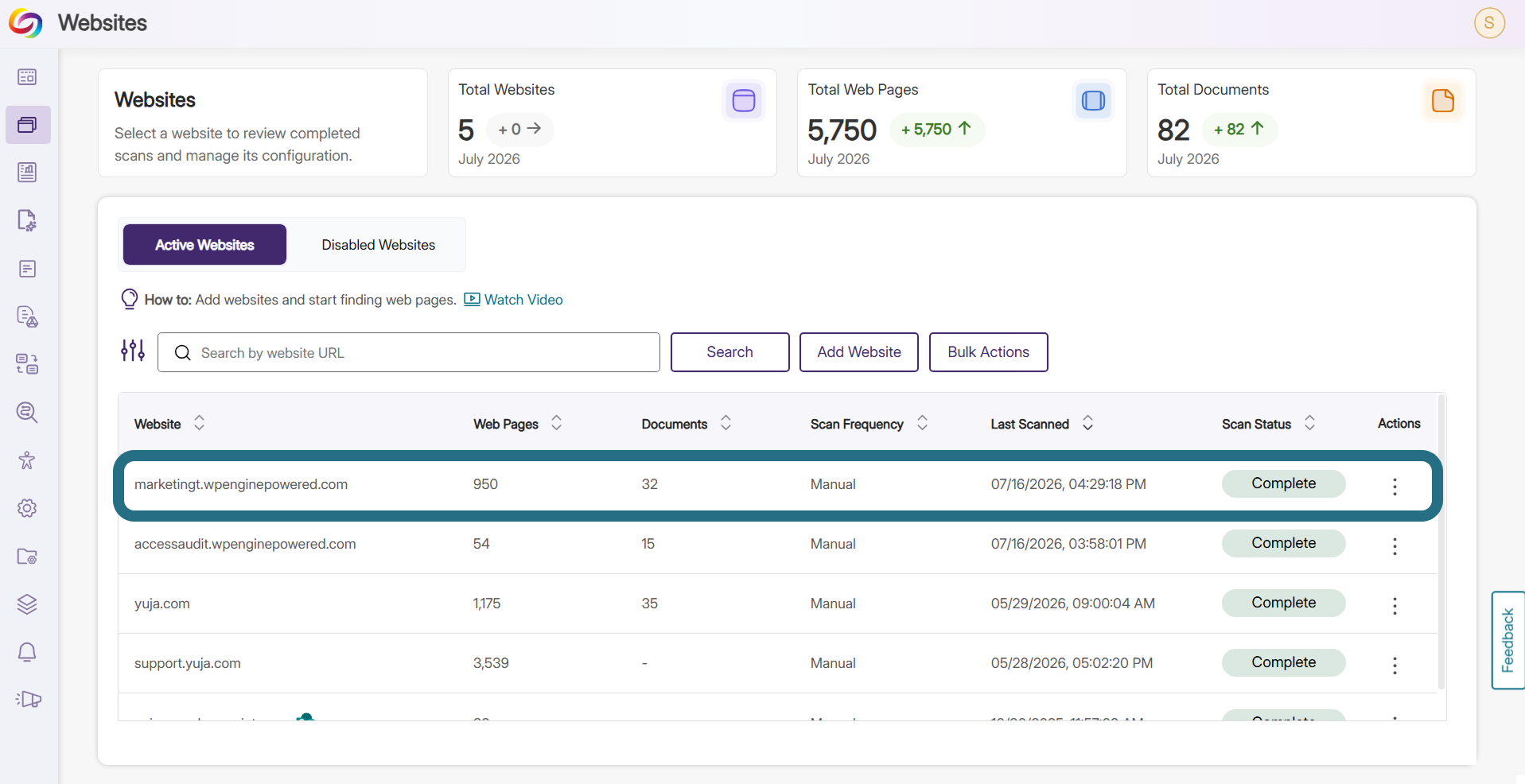Sort table by the Web Pages column

pyautogui.click(x=556, y=423)
